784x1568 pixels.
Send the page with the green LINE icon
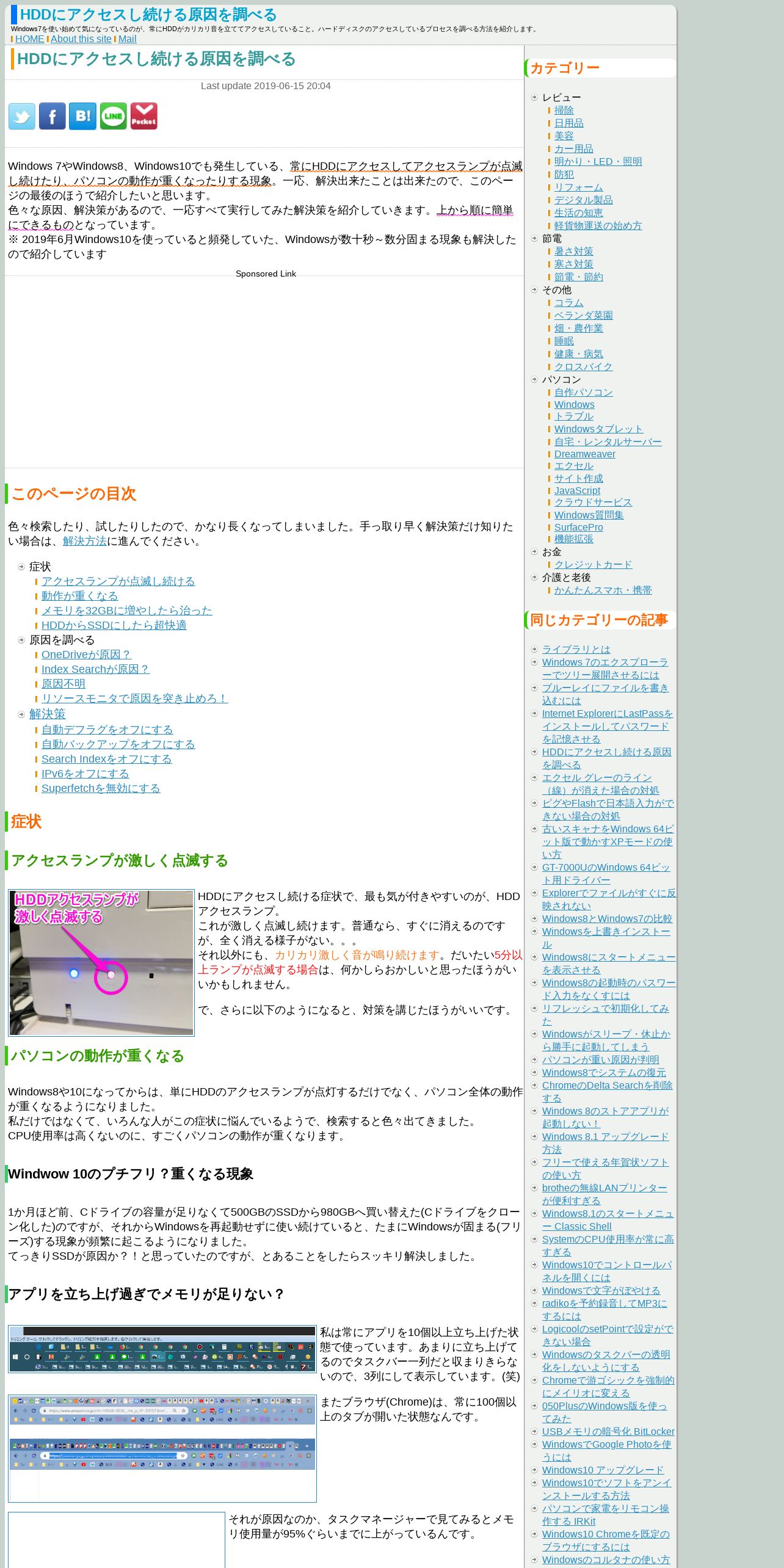pos(114,116)
